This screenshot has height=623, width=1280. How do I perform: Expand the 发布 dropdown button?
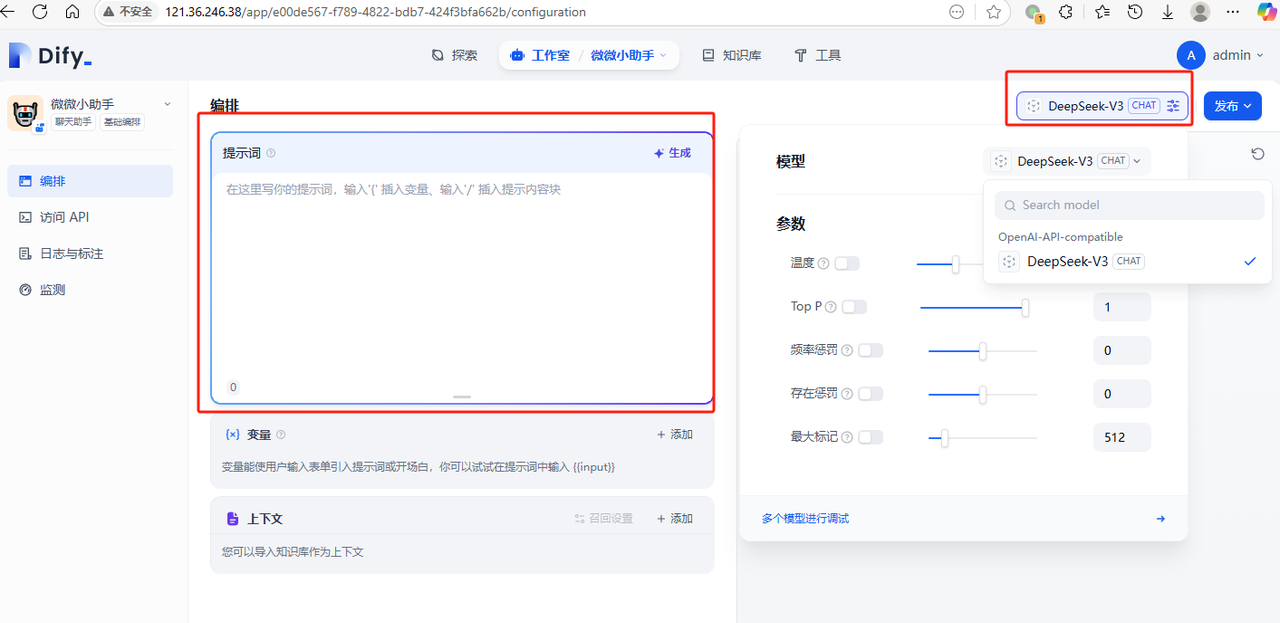(1232, 106)
